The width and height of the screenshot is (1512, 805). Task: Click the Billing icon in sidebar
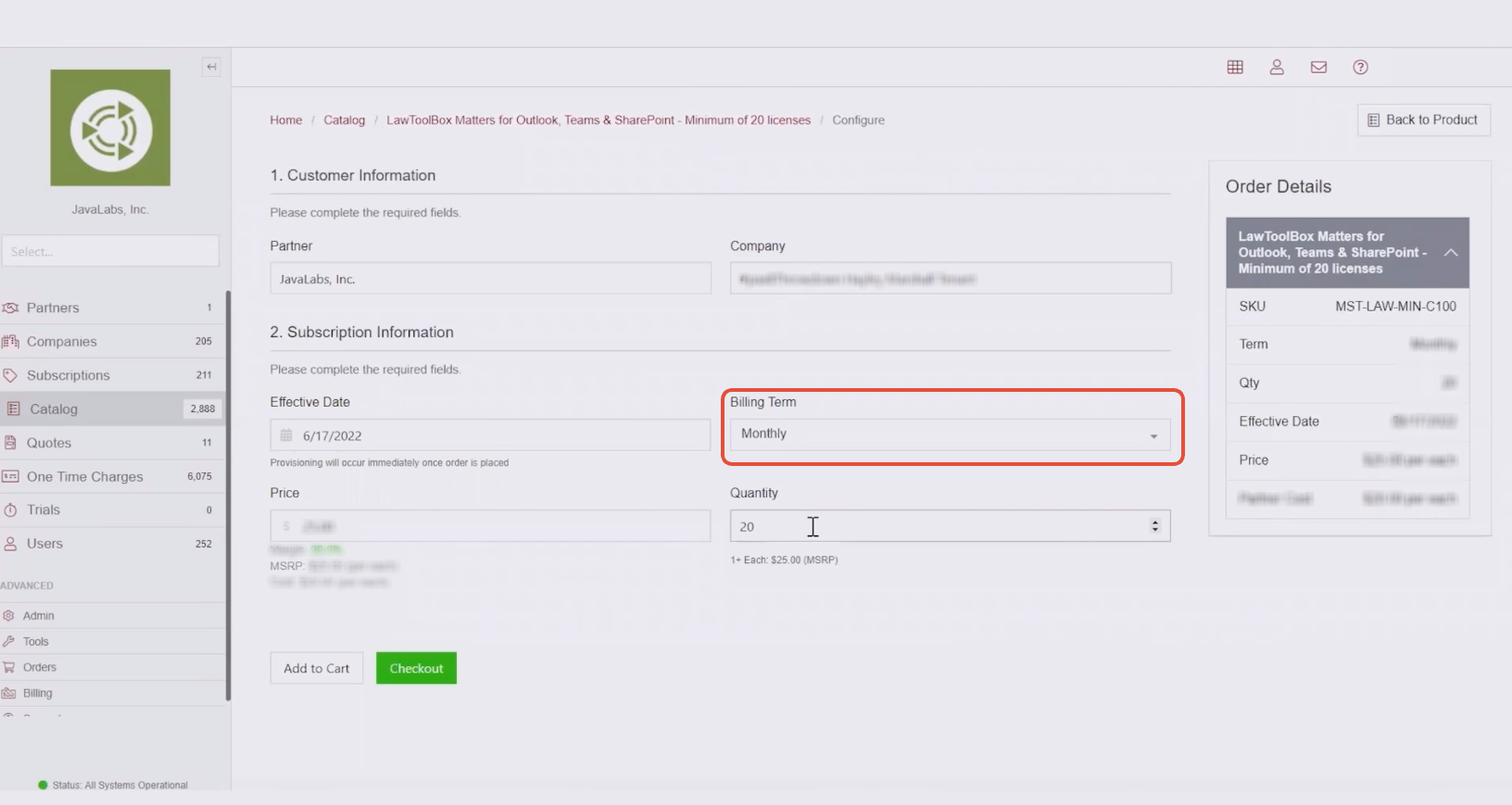click(x=8, y=693)
